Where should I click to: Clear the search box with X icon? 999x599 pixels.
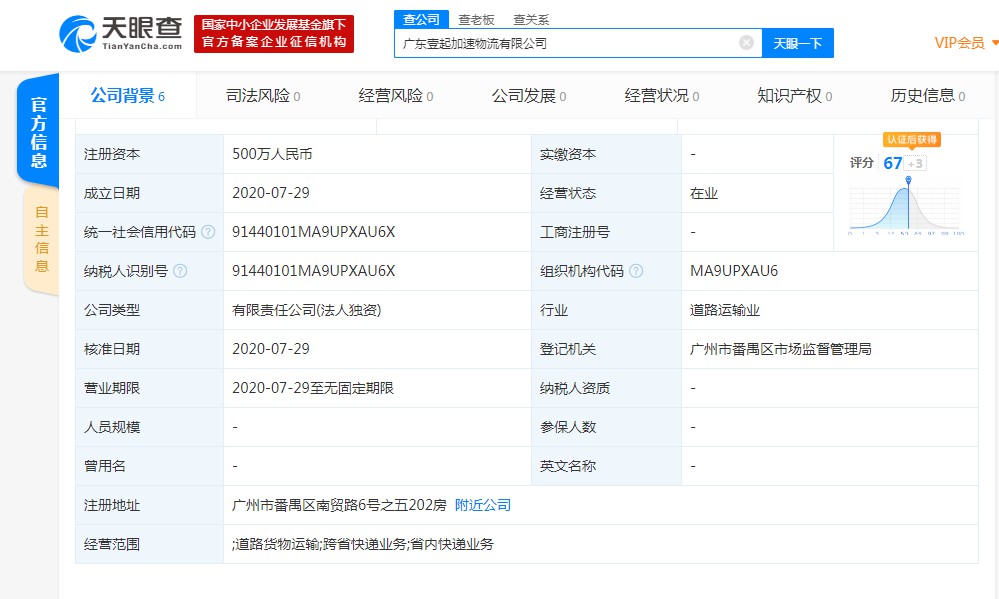pyautogui.click(x=746, y=43)
